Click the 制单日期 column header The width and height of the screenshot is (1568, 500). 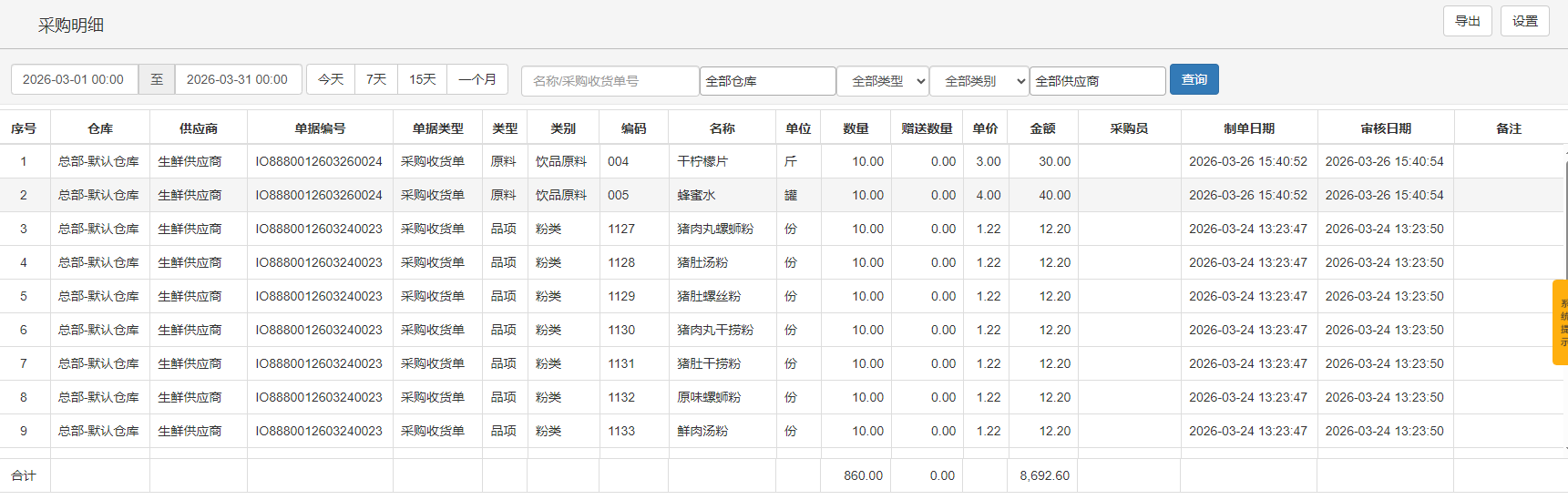(x=1248, y=128)
